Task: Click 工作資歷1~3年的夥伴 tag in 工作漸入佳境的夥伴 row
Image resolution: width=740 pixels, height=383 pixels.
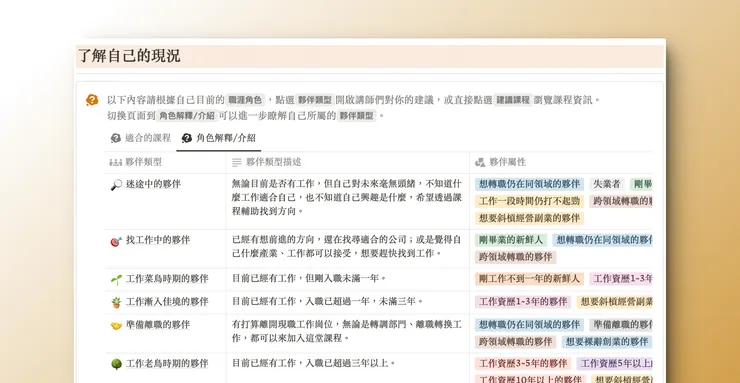Action: (x=523, y=302)
